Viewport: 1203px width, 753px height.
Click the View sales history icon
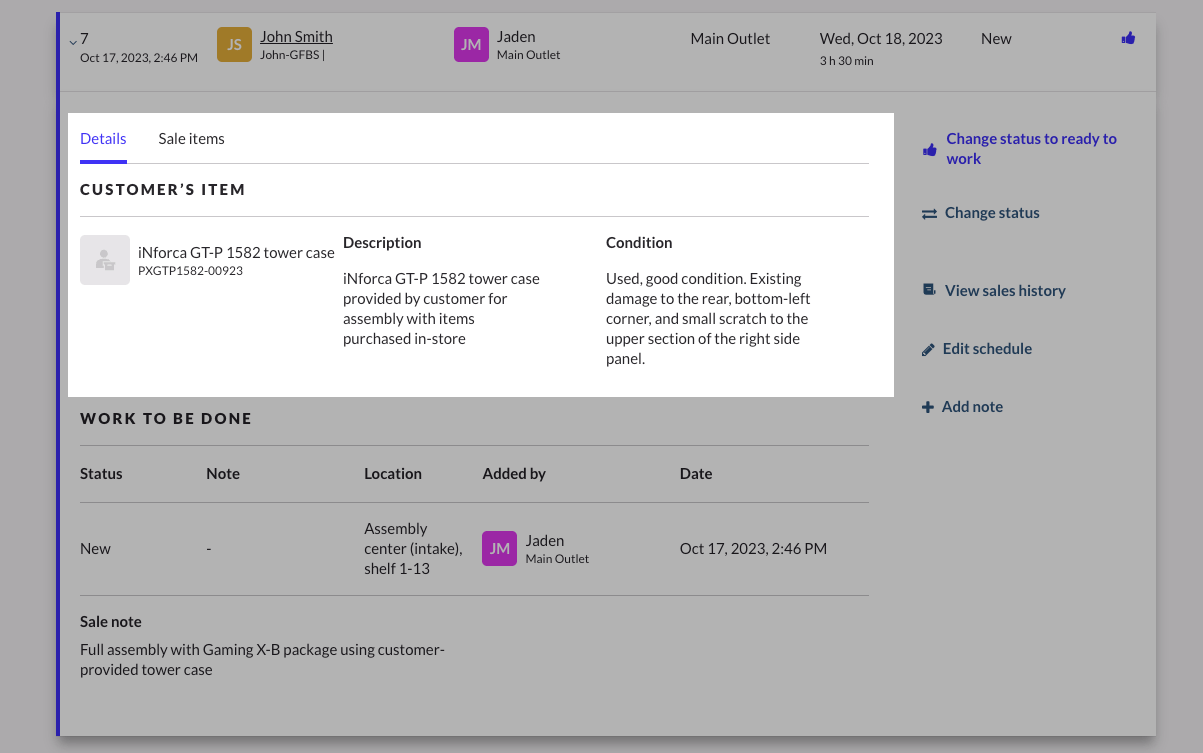[929, 291]
